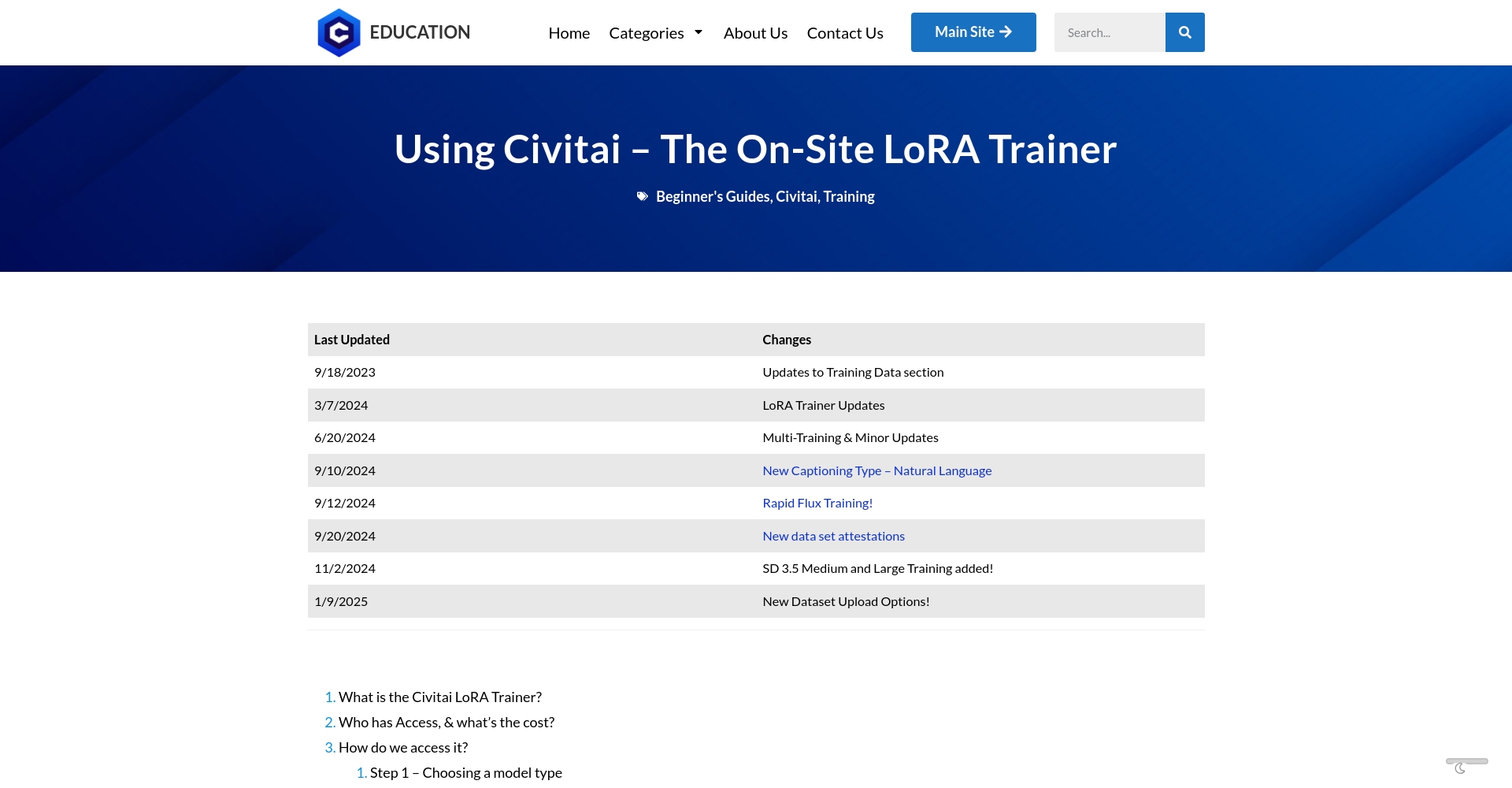Open New Captioning Type – Natural Language link
Viewport: 1512px width, 788px height.
[876, 470]
